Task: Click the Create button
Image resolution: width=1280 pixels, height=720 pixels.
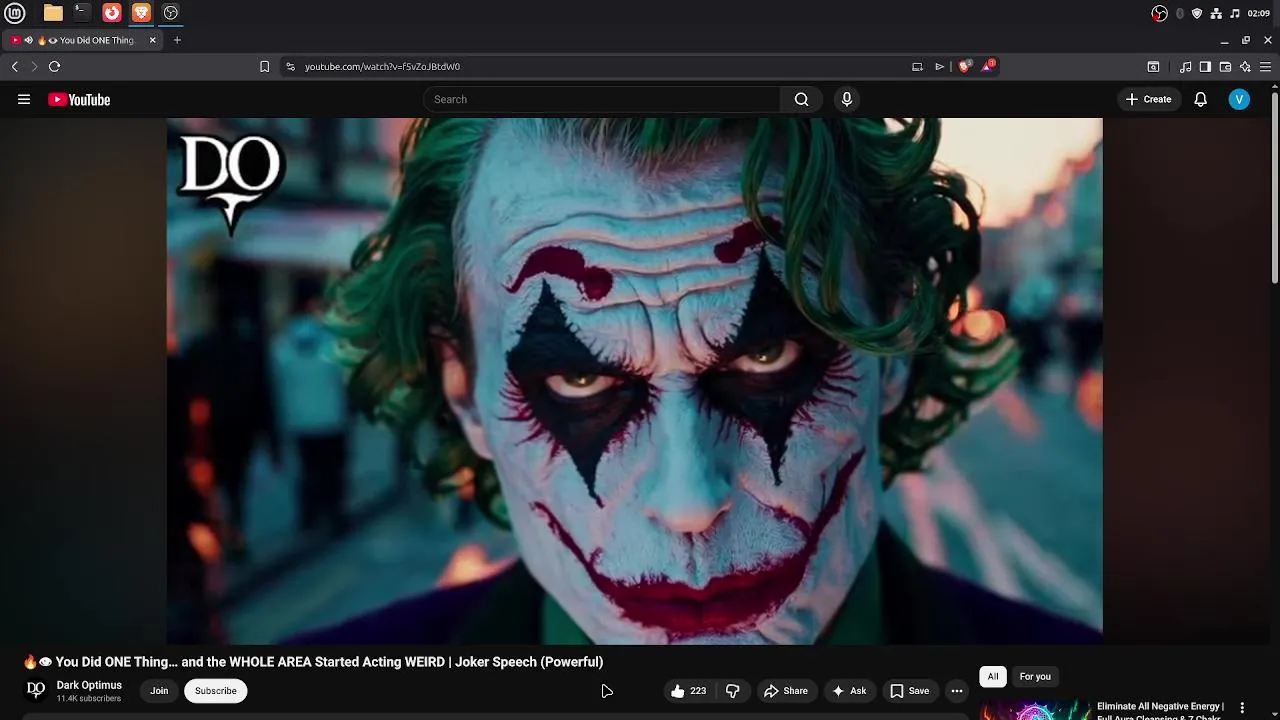Action: click(1148, 99)
